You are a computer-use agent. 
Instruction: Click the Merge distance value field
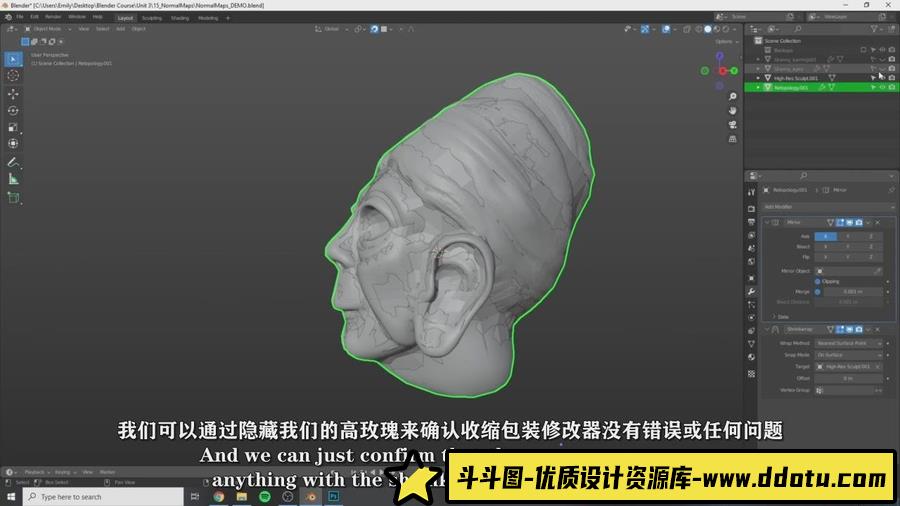(x=849, y=291)
